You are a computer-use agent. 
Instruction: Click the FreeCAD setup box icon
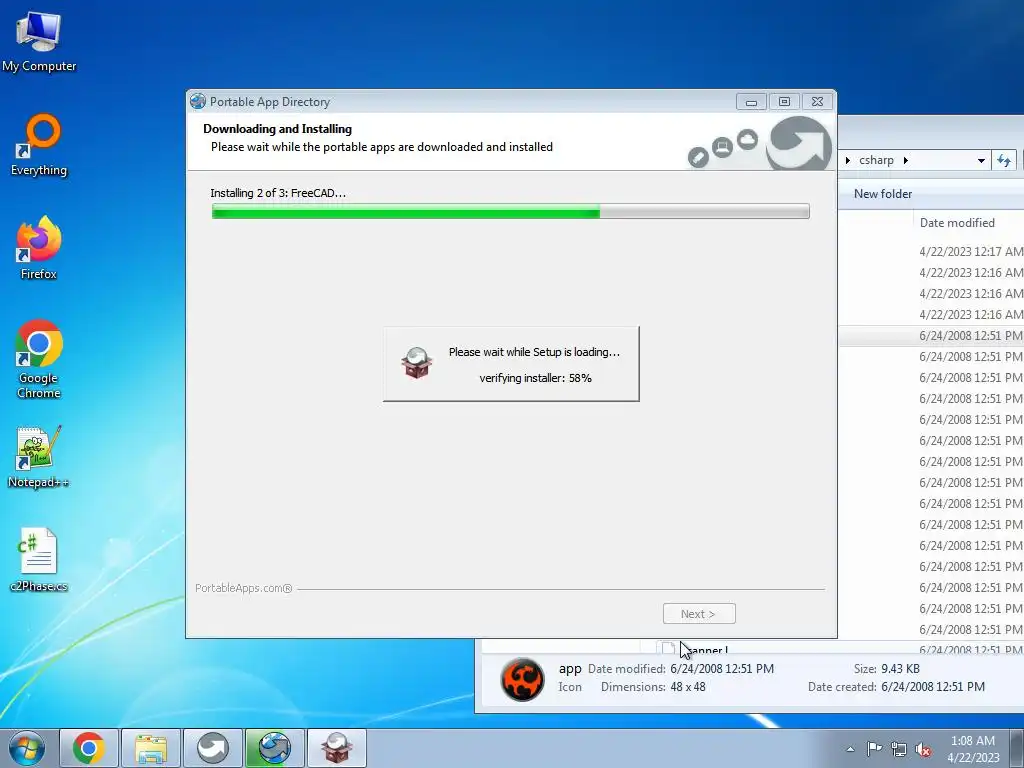[417, 363]
